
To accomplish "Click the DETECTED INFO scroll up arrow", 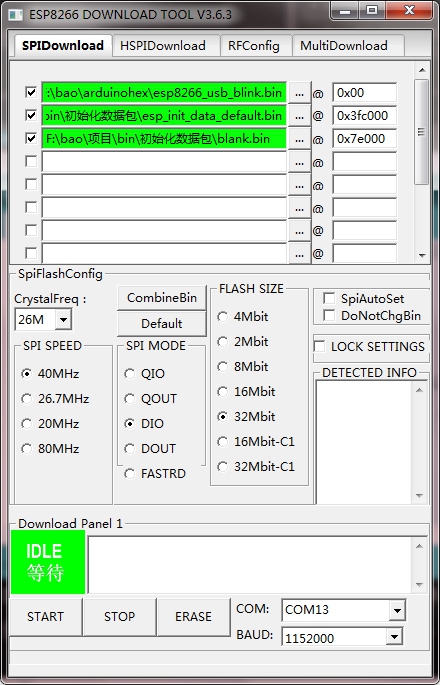I will click(419, 390).
